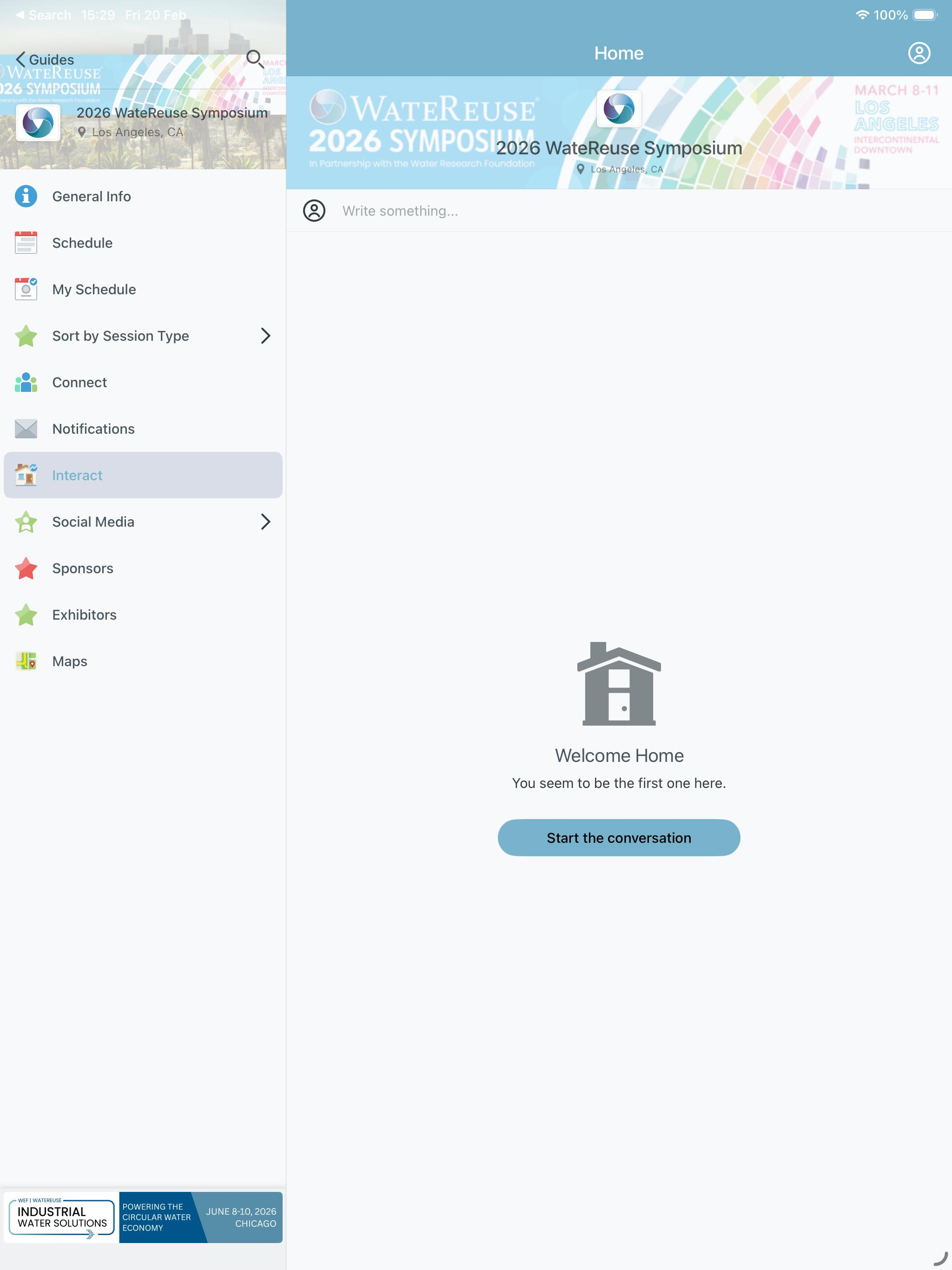Tap the Interact house icon
Screen dimensions: 952x1270
coord(26,475)
